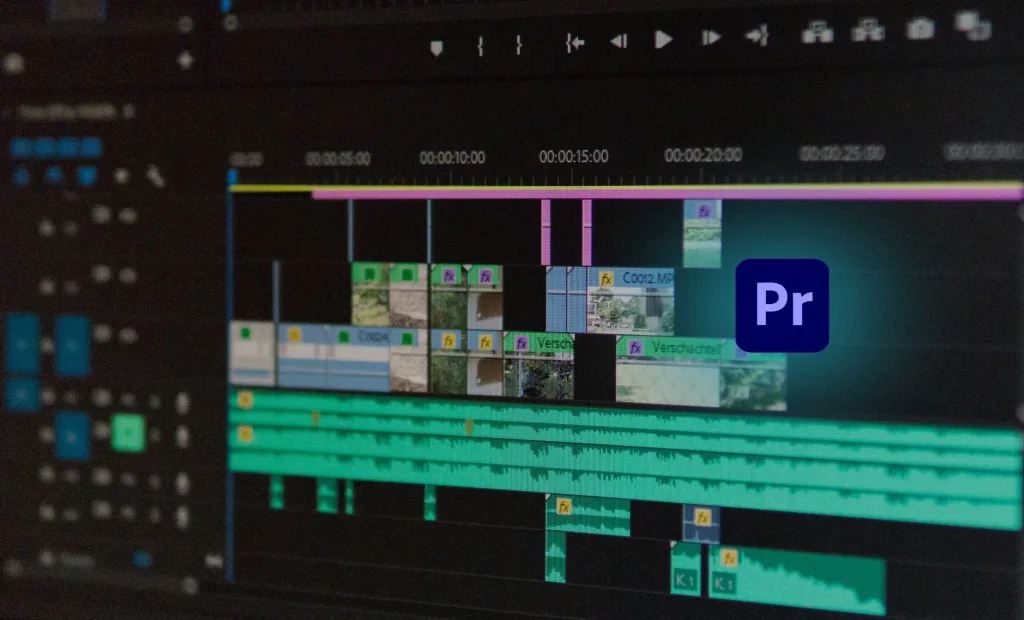Screen dimensions: 1024x620
Task: Click the 00:00:15:00 mark on the time ruler
Action: pyautogui.click(x=573, y=156)
